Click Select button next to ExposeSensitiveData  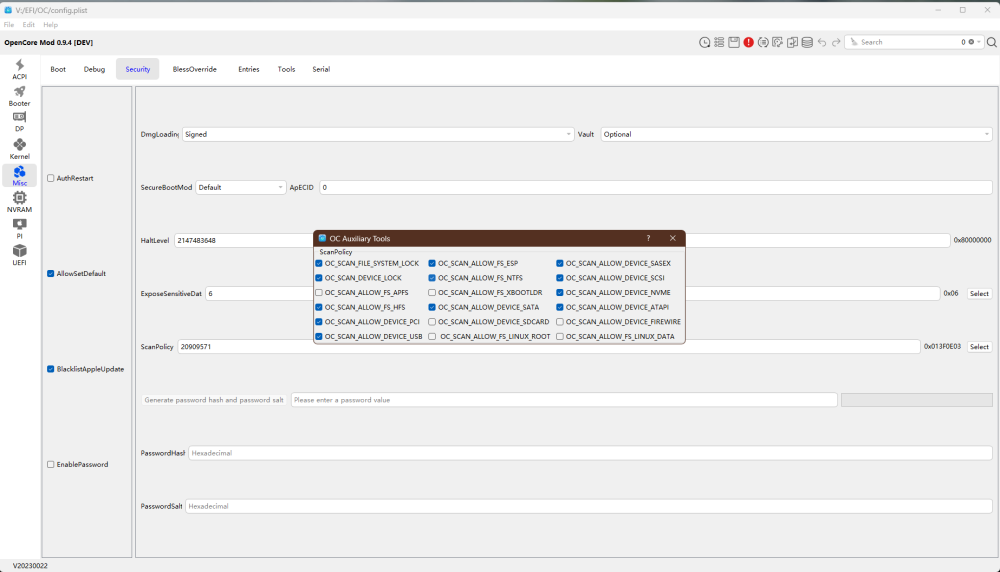tap(980, 294)
